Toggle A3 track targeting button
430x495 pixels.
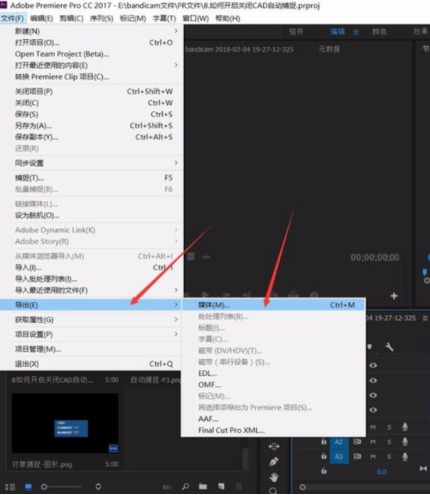339,457
